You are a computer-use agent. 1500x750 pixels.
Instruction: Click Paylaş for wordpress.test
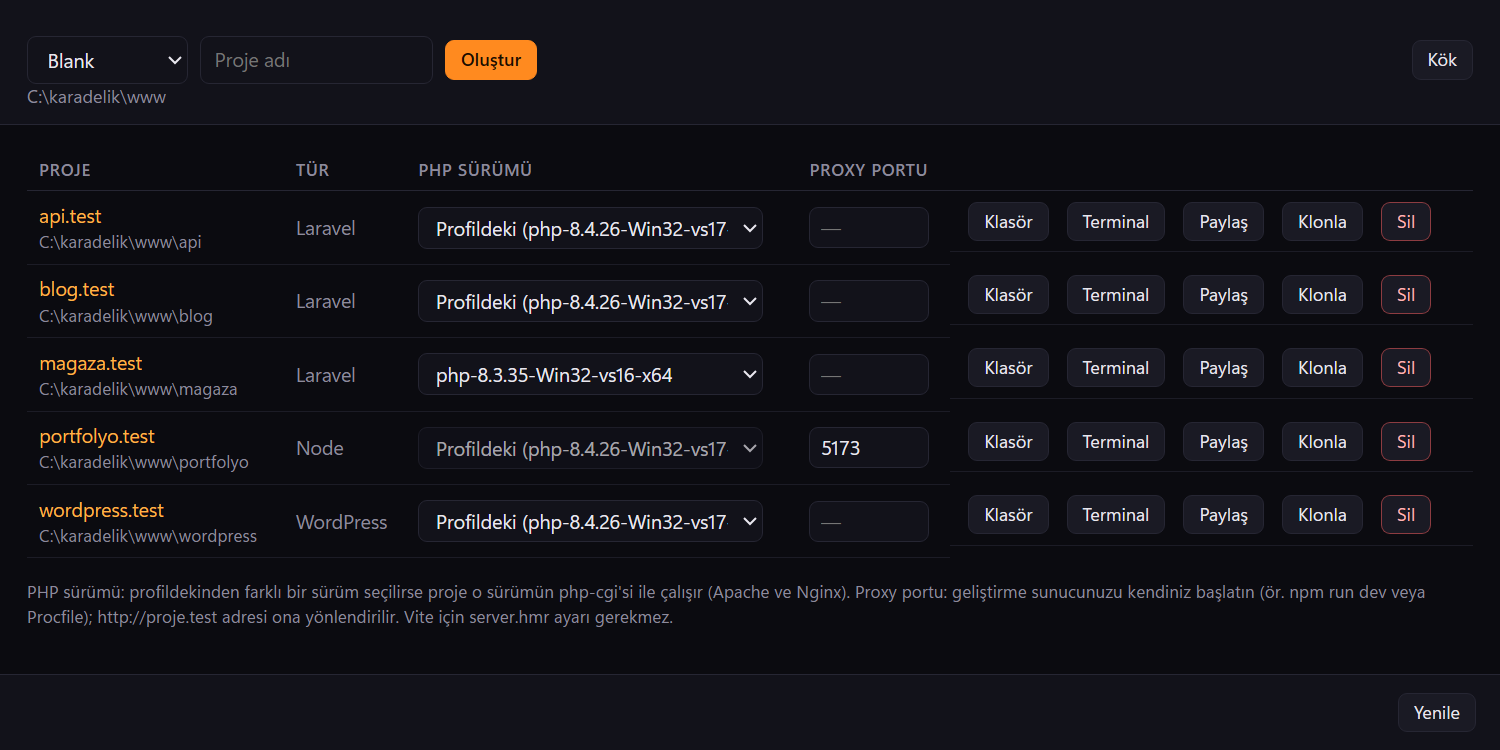pyautogui.click(x=1223, y=515)
